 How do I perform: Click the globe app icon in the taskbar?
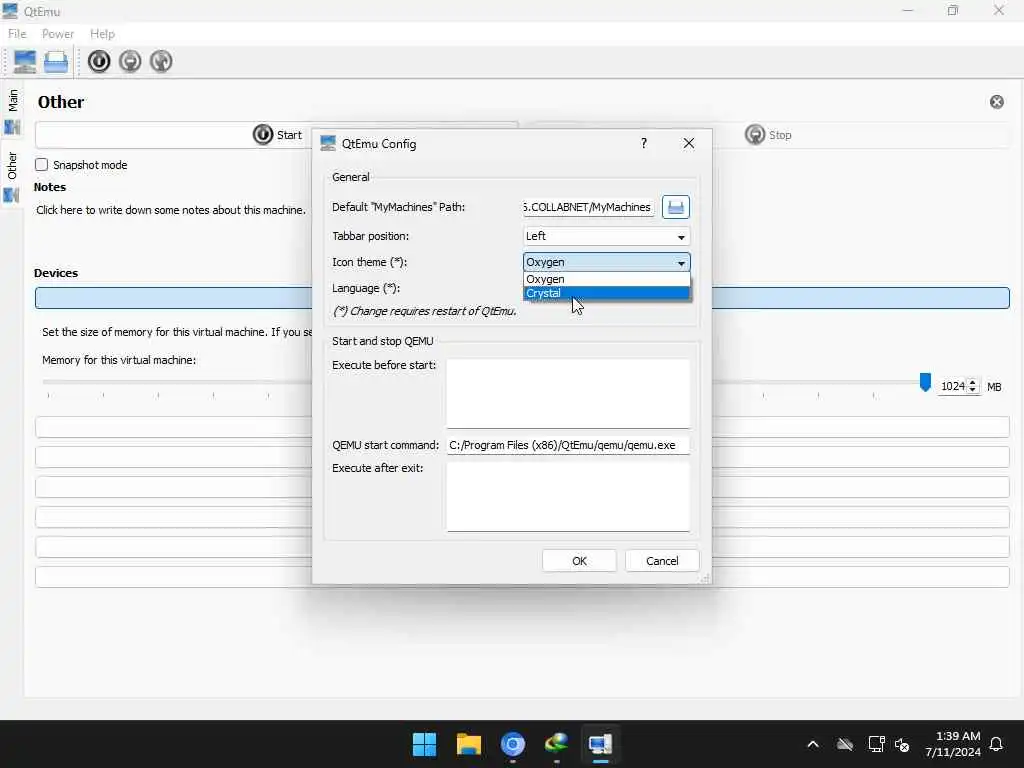[556, 744]
